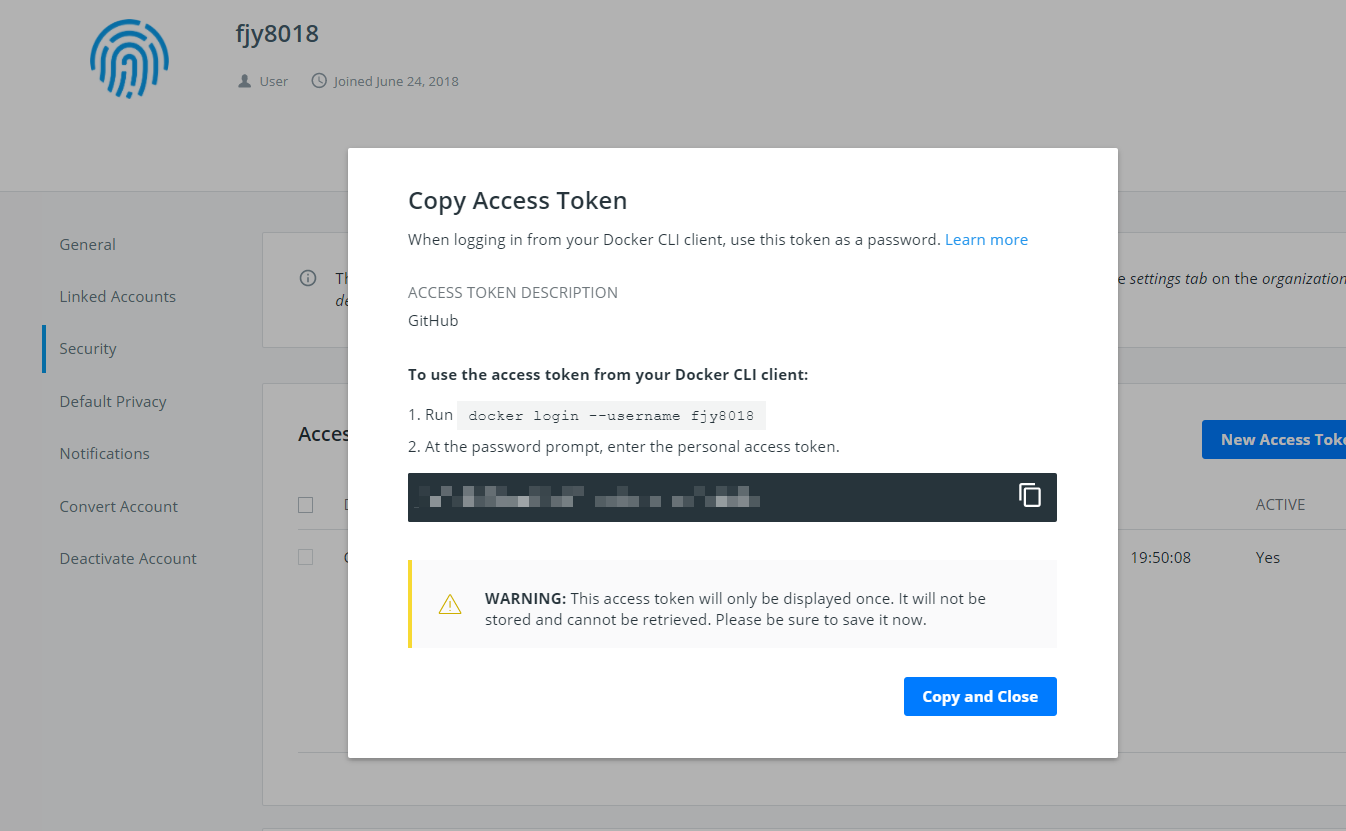Click the New Access Token button

tap(1273, 440)
